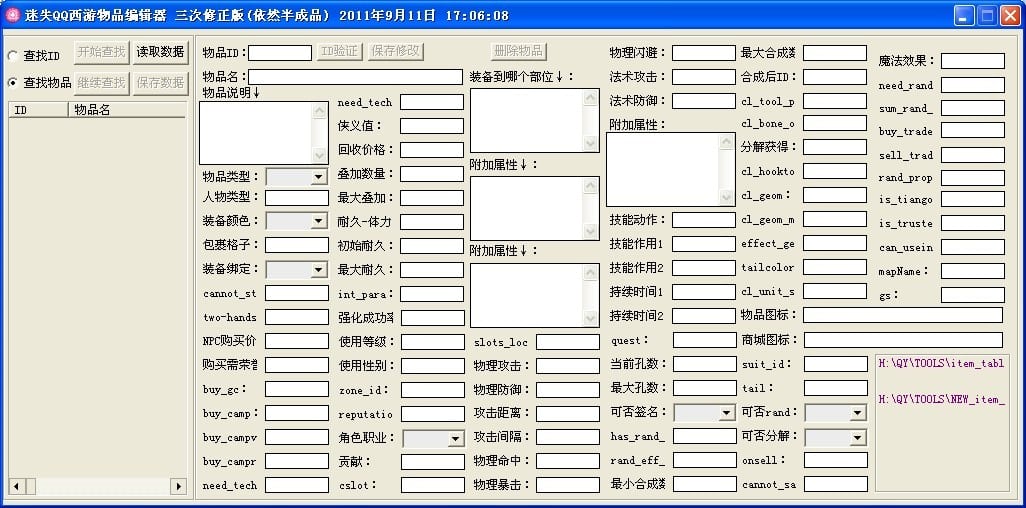
Task: Open the 物品类型 dropdown
Action: [318, 177]
